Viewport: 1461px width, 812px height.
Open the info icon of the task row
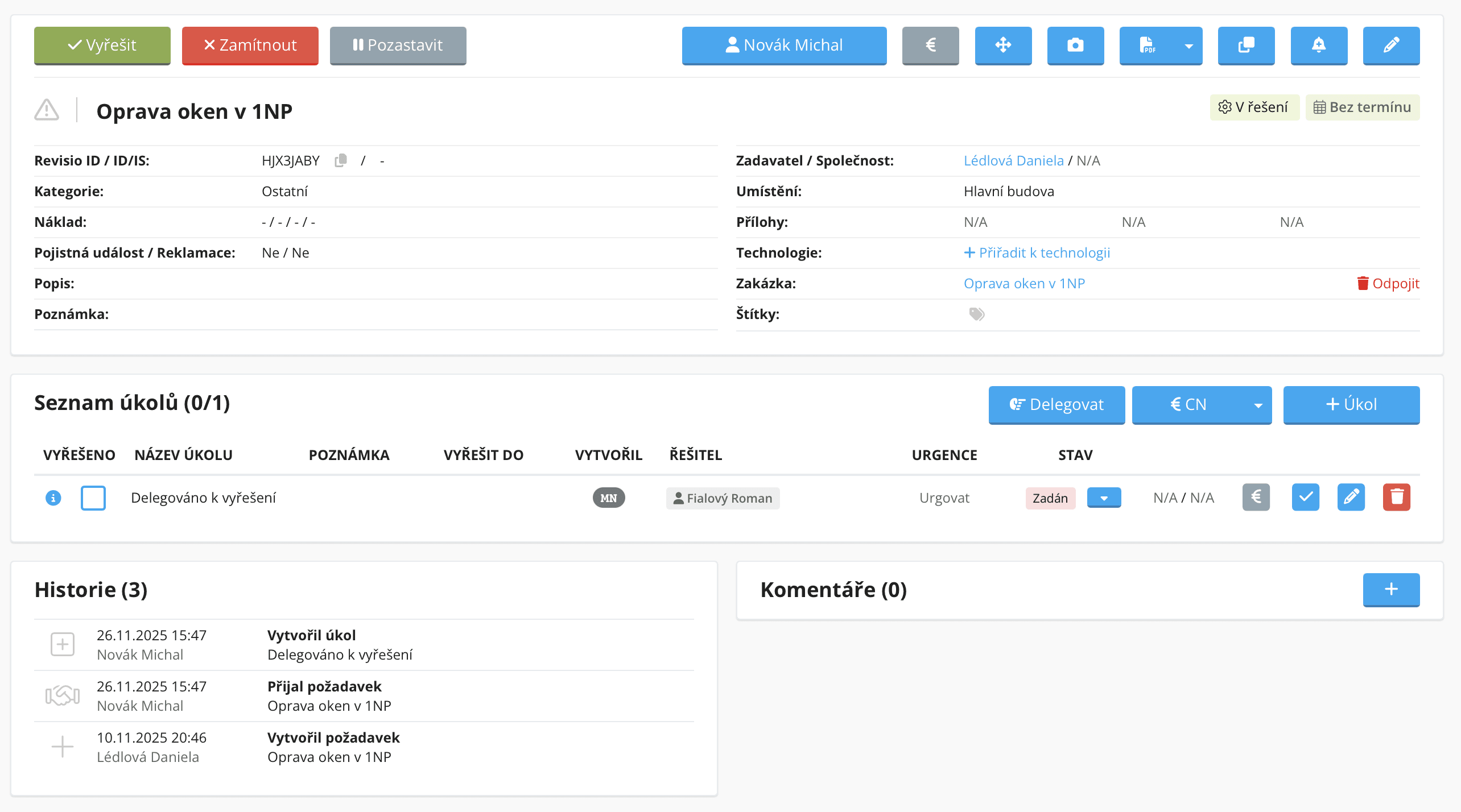[53, 498]
